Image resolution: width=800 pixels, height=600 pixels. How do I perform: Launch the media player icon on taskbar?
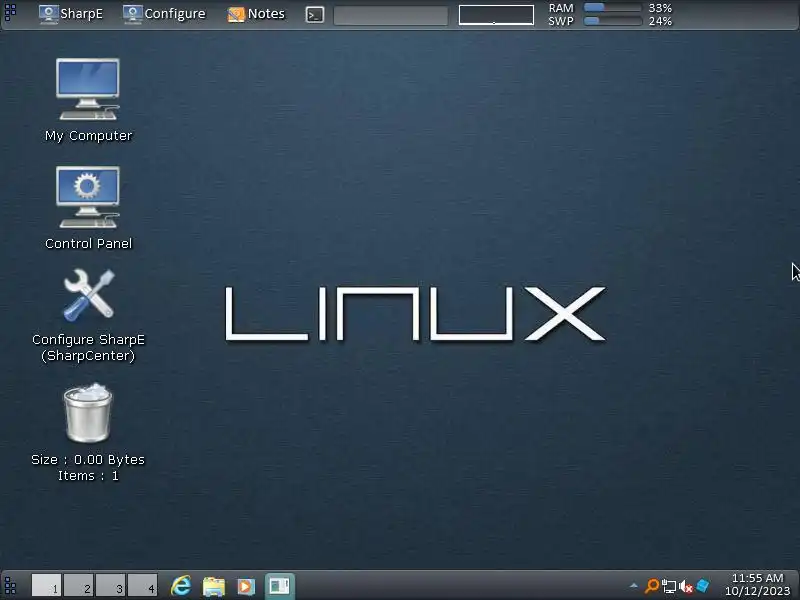click(246, 586)
